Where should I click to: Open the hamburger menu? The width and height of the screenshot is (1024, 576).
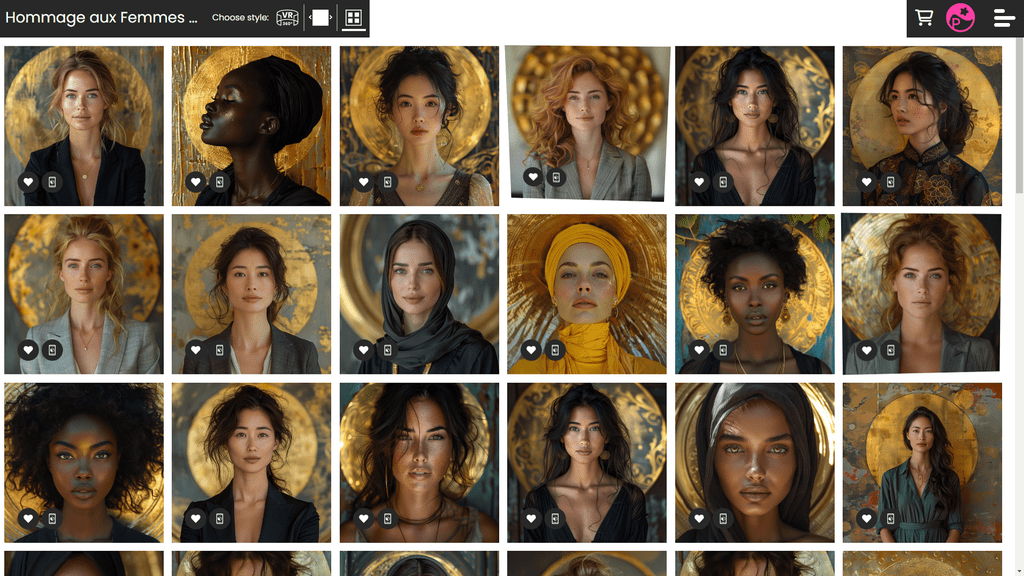1003,18
